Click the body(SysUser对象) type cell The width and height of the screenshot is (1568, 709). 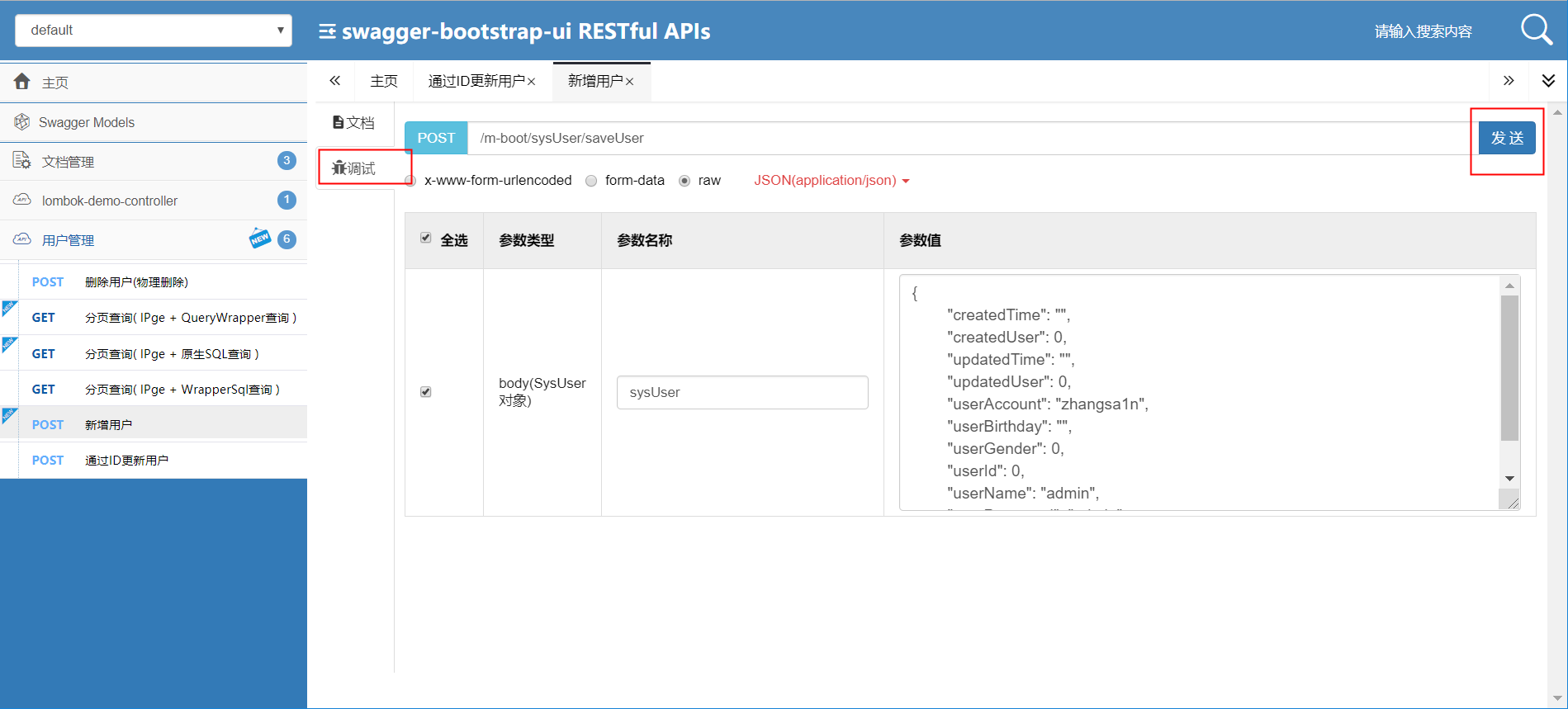(x=542, y=392)
